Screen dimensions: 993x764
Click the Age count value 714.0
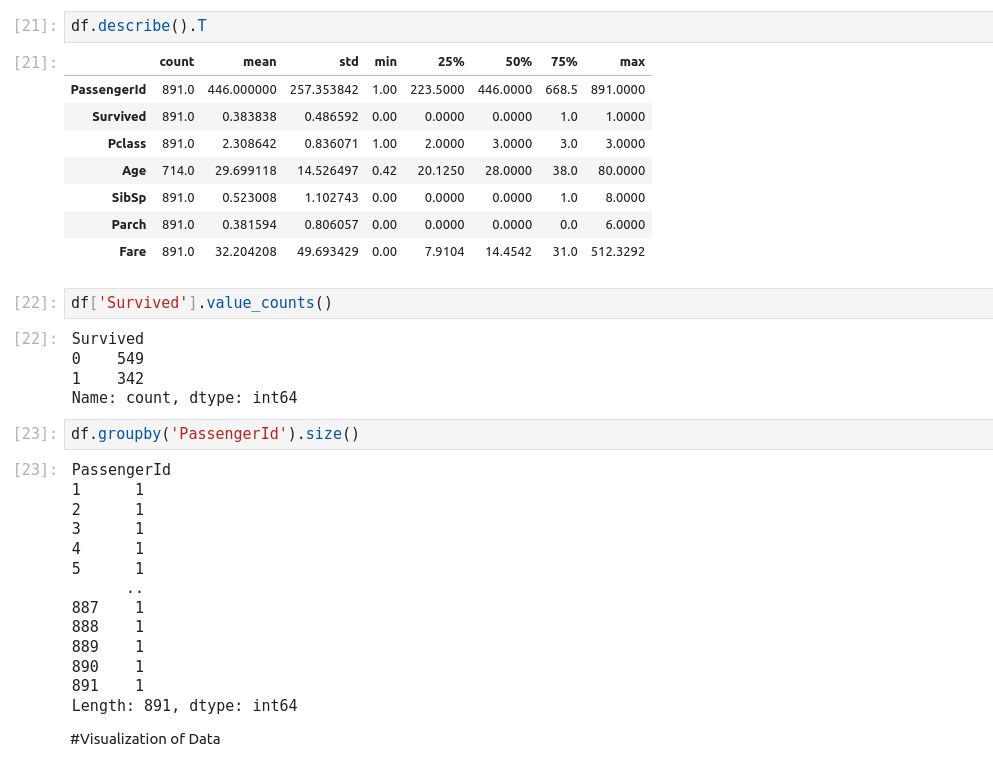(x=178, y=171)
